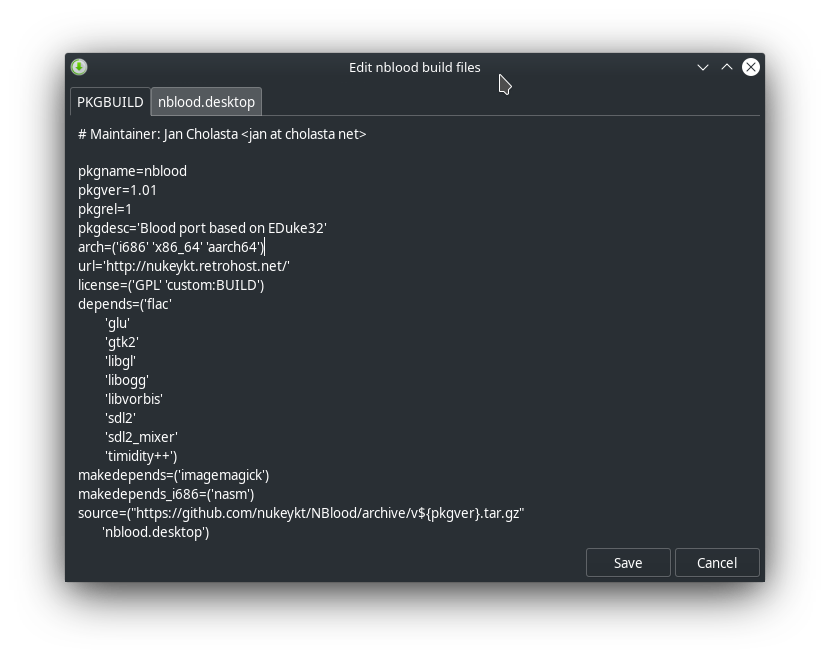
Task: Close the Edit nblood build files dialog
Action: tap(751, 67)
